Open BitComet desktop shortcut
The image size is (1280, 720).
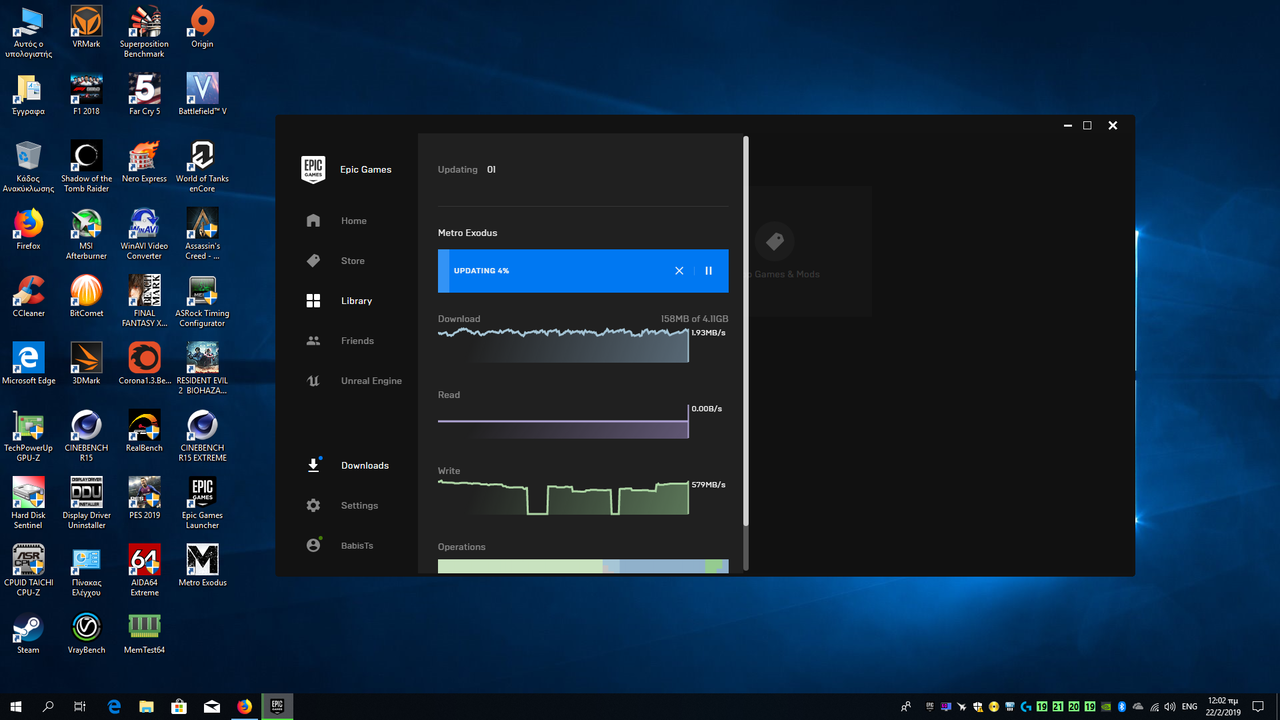(86, 296)
